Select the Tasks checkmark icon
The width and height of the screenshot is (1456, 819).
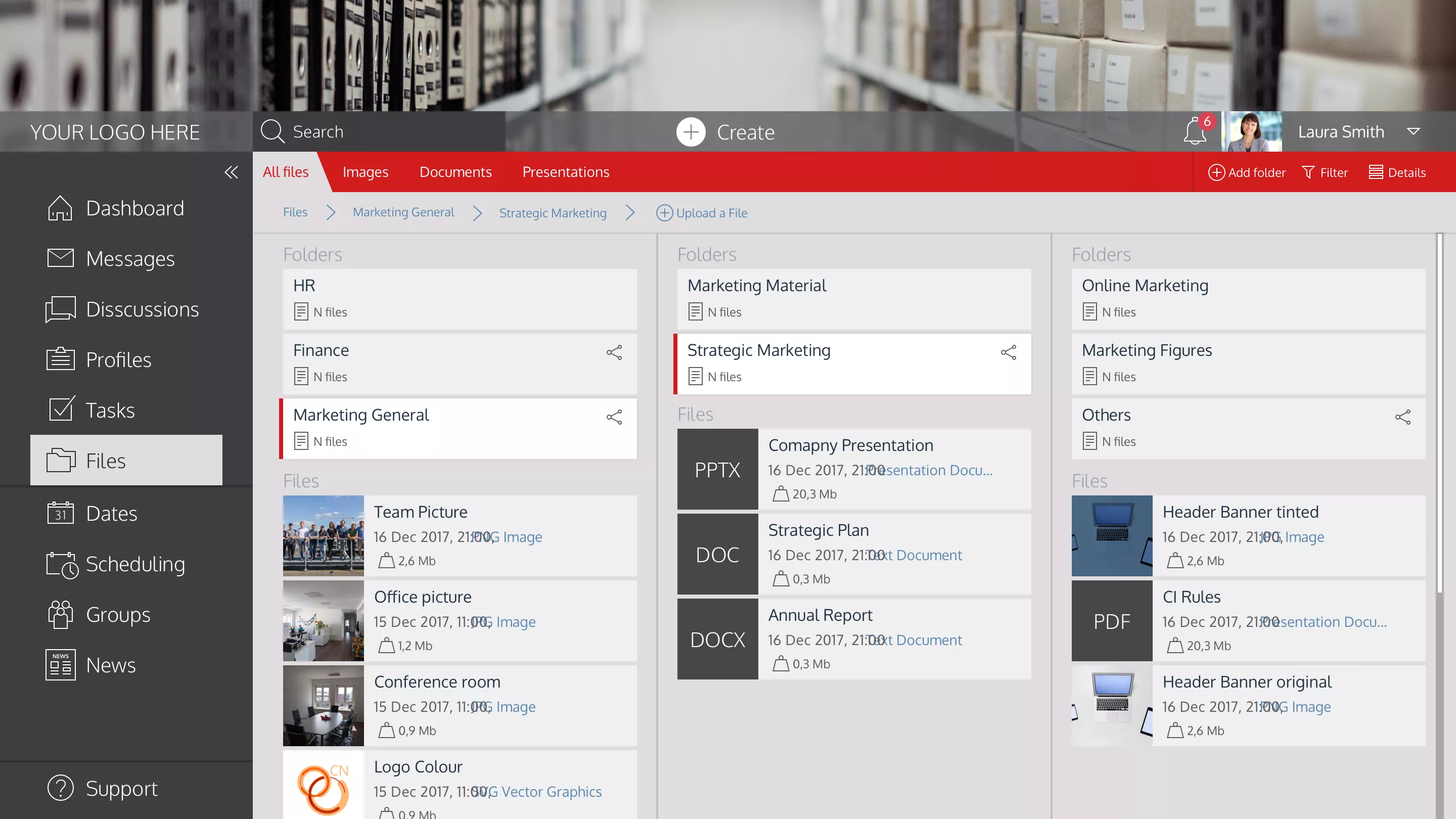[x=59, y=409]
